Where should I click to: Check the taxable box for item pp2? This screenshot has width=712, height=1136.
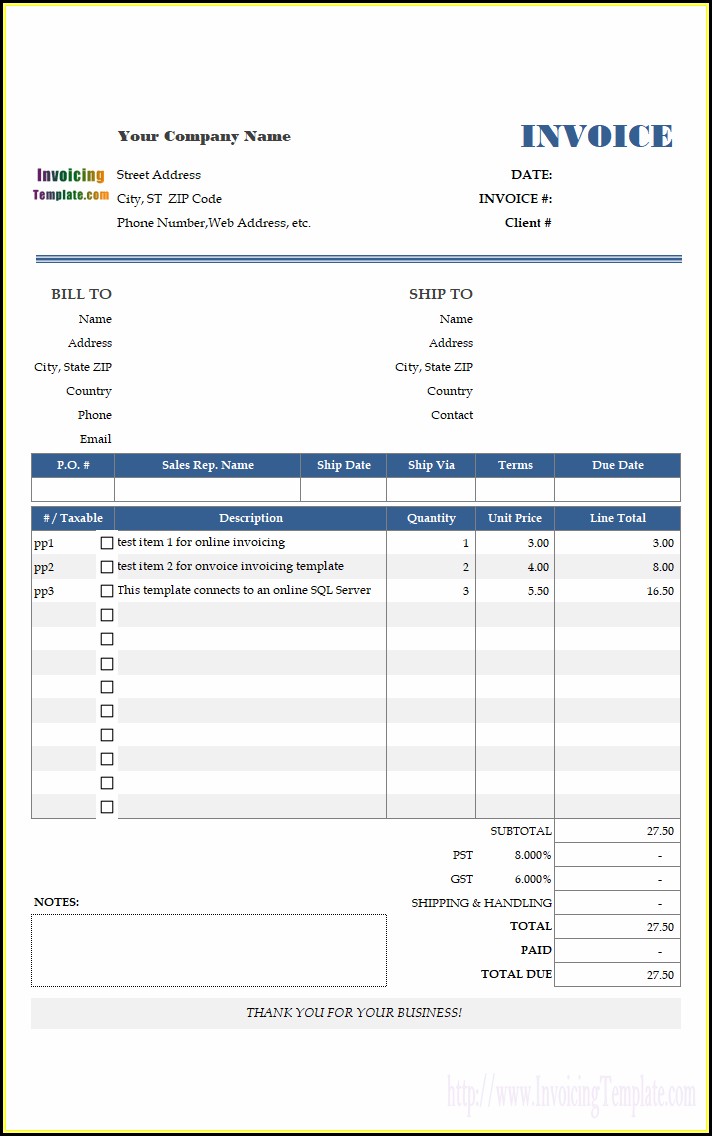click(106, 567)
